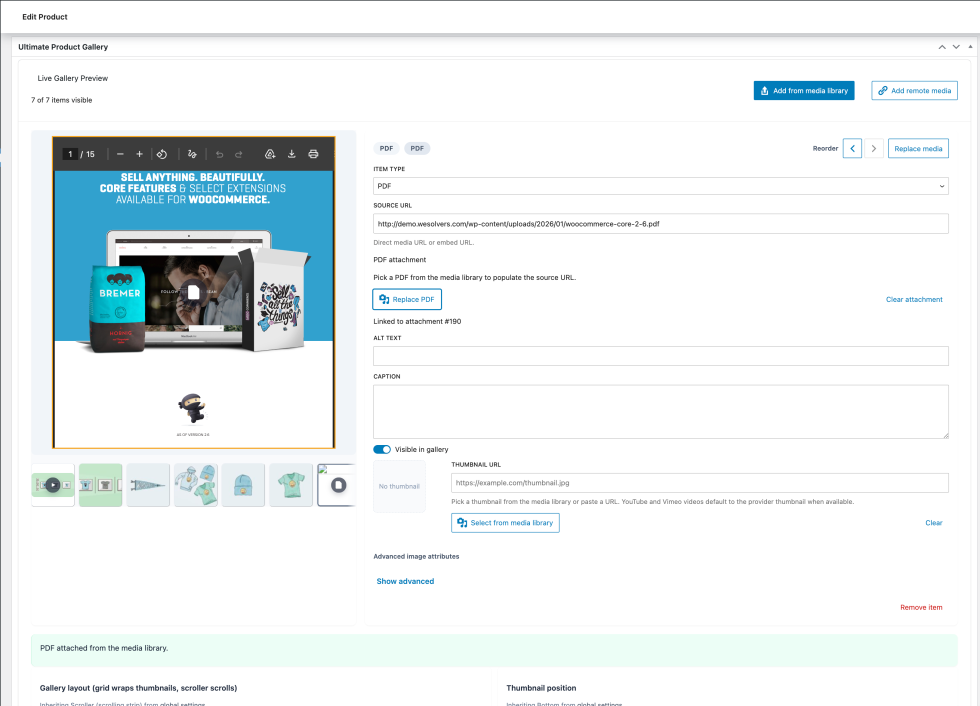Undo in the PDF viewer toolbar

pyautogui.click(x=219, y=154)
